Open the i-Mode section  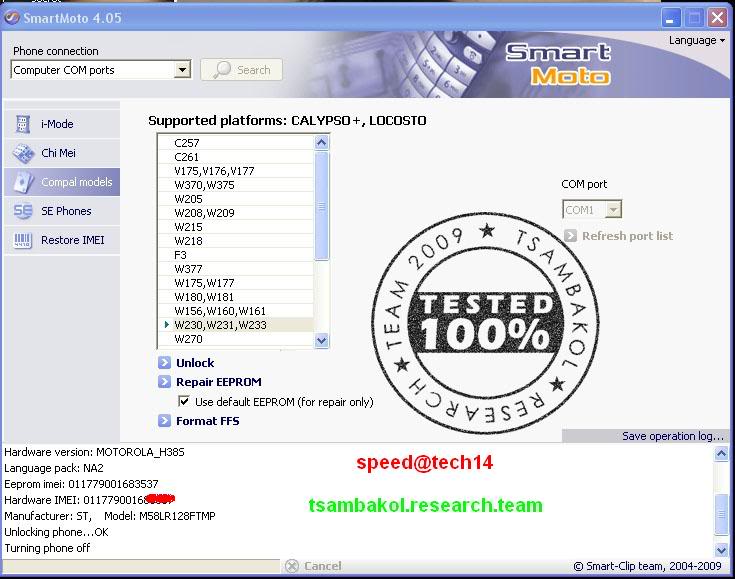tap(62, 124)
